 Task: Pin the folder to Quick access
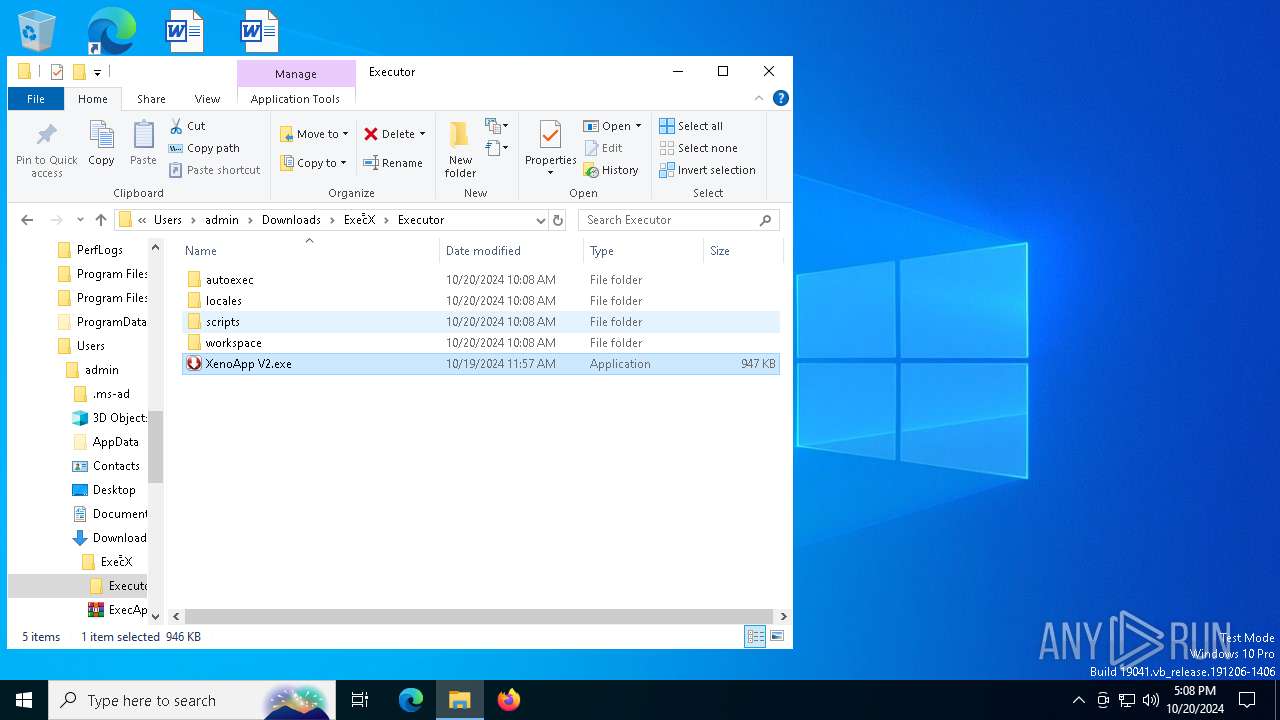click(46, 150)
